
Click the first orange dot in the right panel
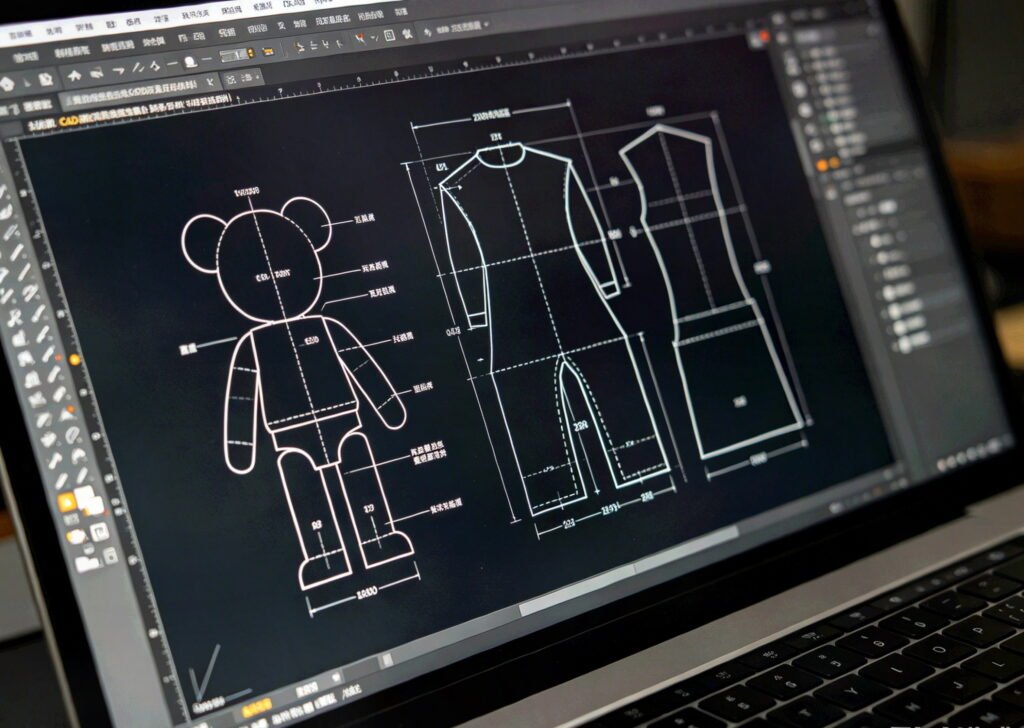point(823,166)
